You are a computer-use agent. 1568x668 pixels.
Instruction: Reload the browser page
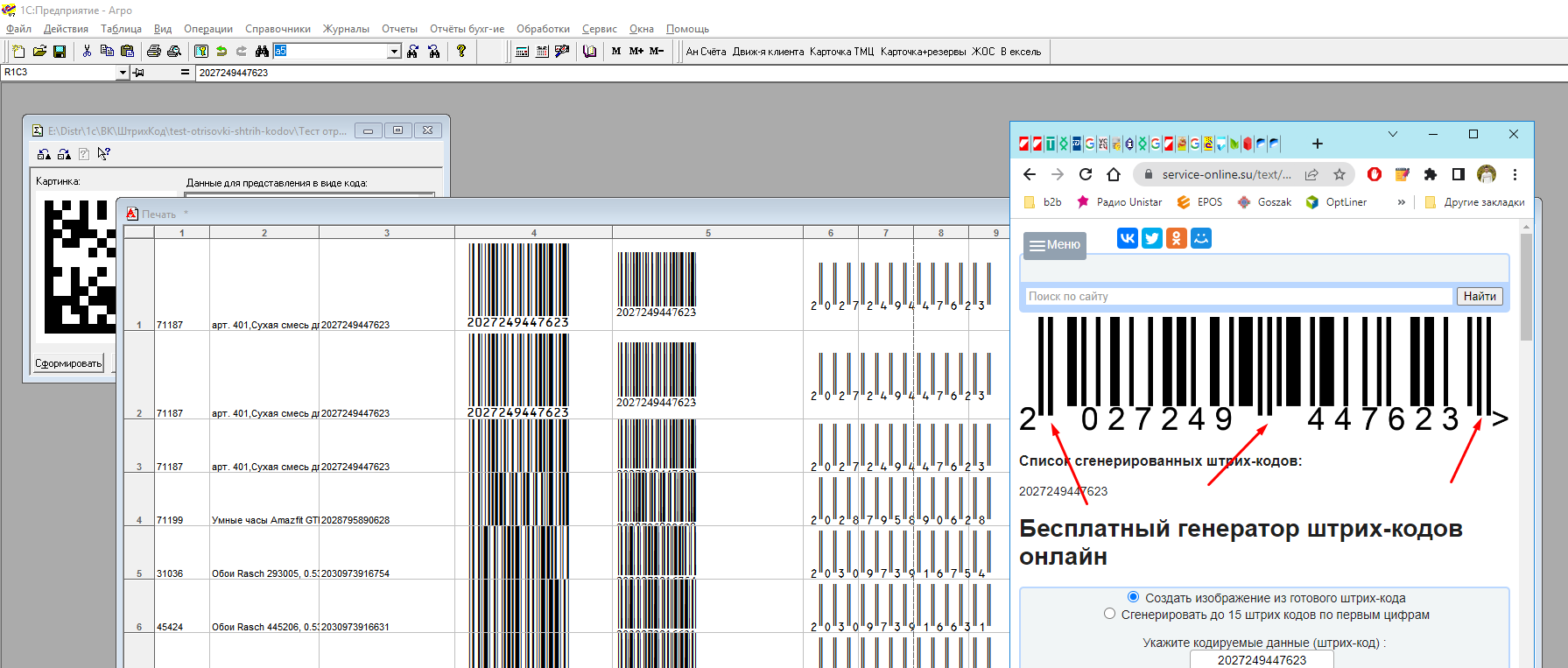point(1086,174)
